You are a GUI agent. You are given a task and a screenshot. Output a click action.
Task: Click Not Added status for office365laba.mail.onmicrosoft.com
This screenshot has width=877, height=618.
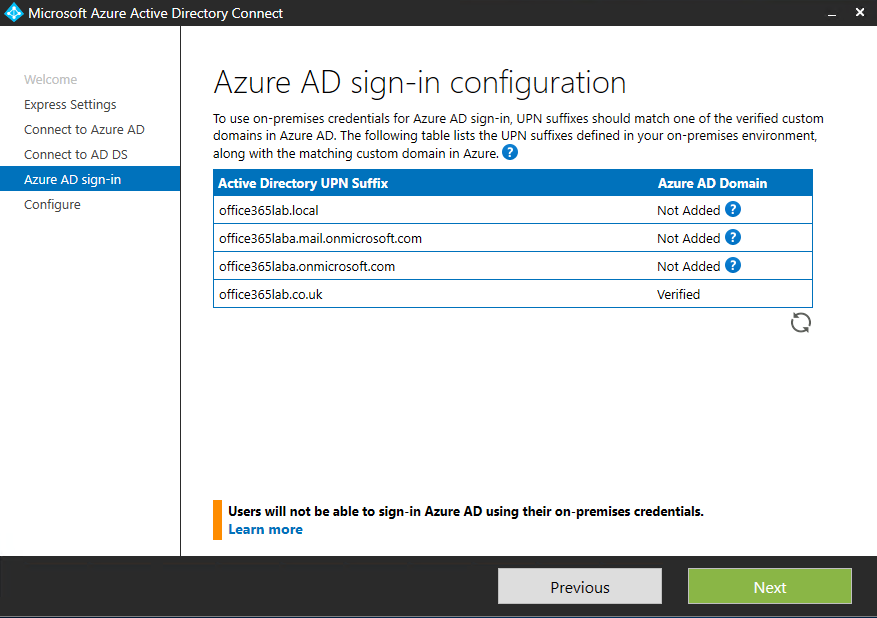click(689, 238)
